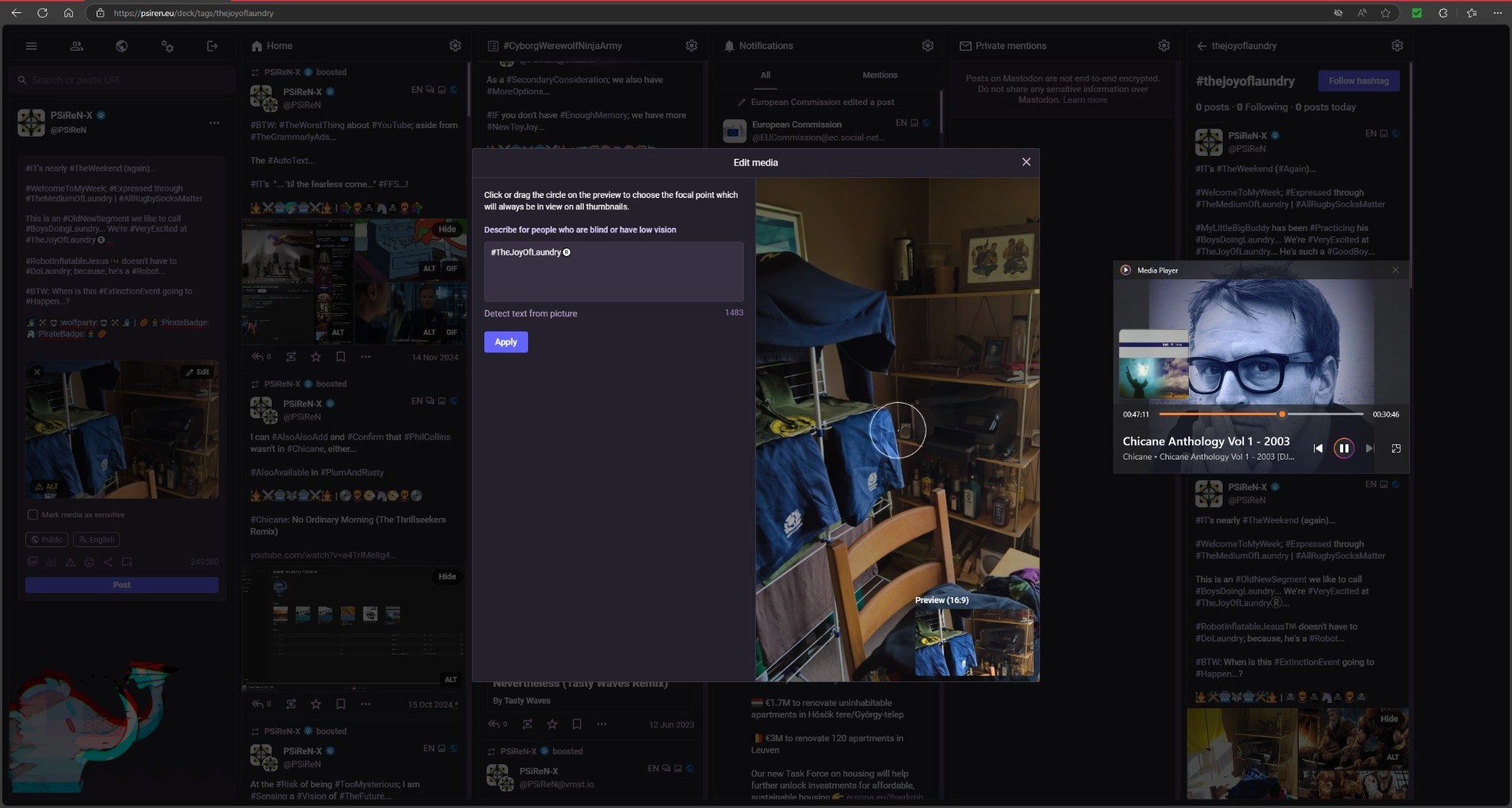Open the browser three-dot settings menu
This screenshot has height=808, width=1512.
point(1497,13)
